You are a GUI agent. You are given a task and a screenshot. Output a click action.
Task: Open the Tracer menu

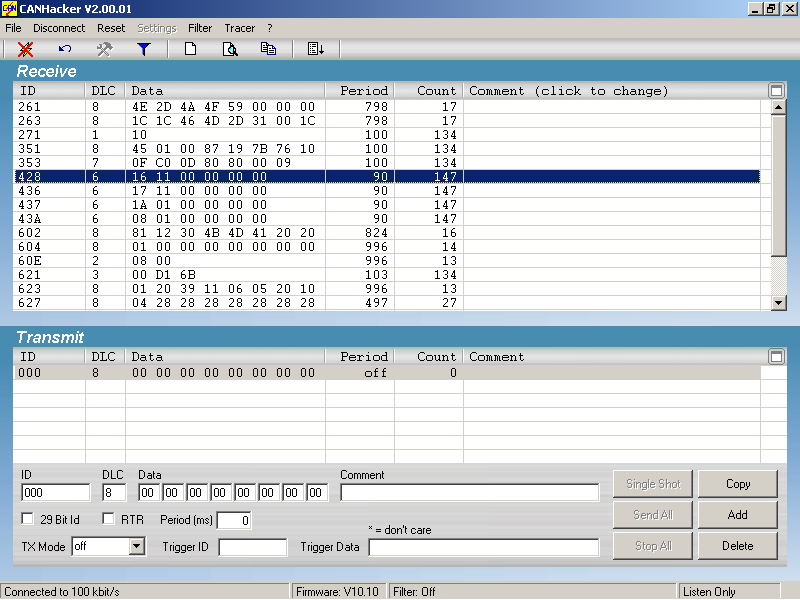(x=240, y=28)
